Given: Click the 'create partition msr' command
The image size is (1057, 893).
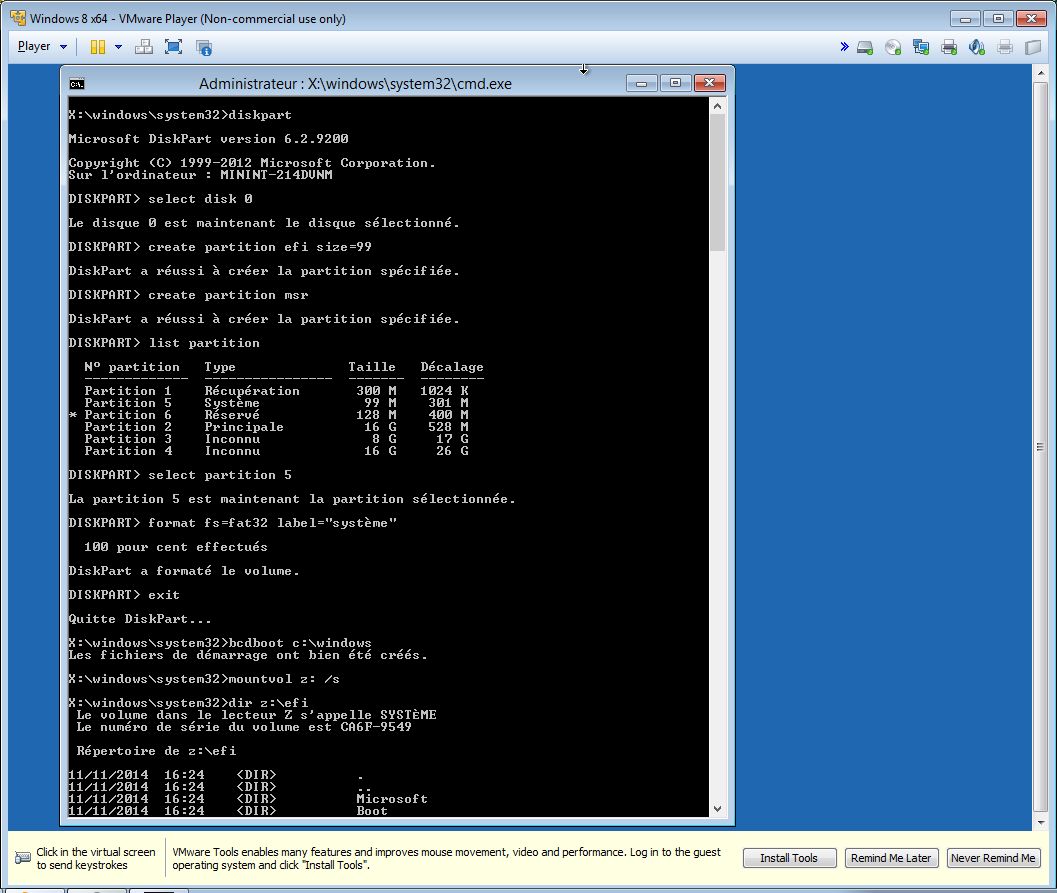Looking at the screenshot, I should [228, 295].
